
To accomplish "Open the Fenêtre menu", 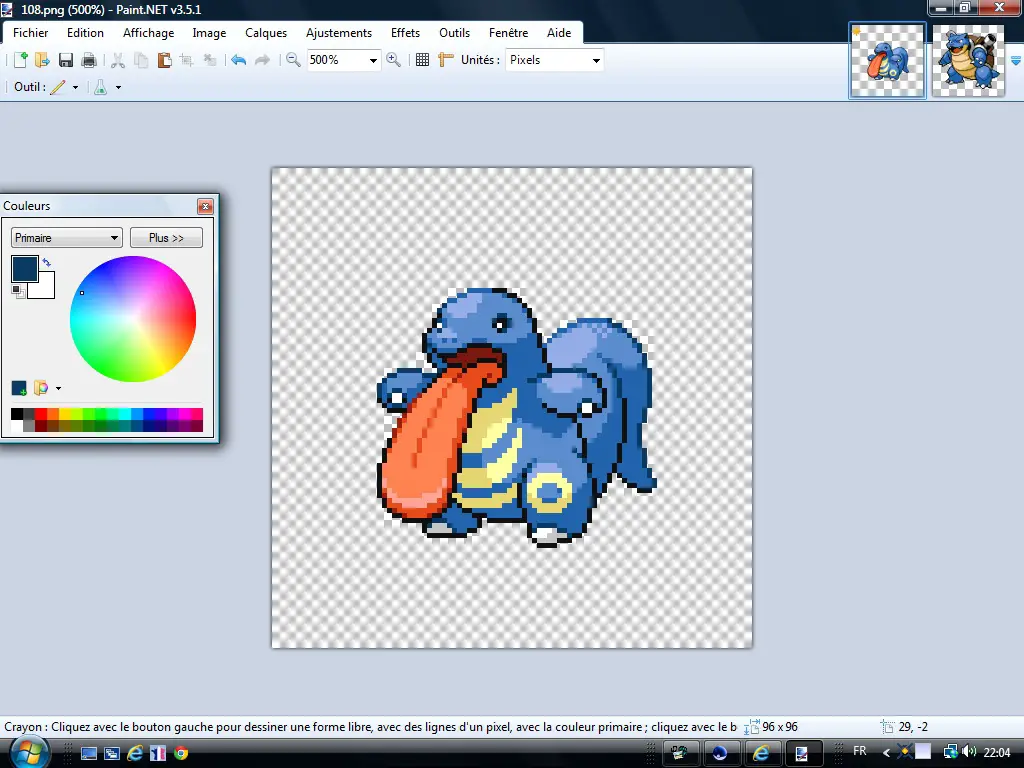I will point(509,33).
